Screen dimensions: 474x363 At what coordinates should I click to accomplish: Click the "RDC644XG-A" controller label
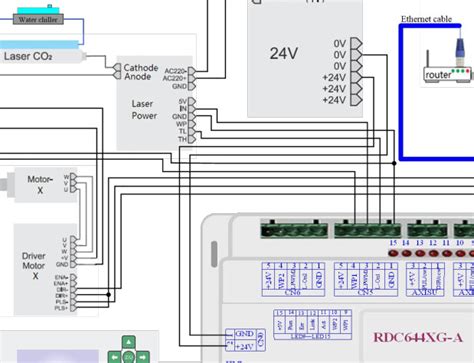418,337
